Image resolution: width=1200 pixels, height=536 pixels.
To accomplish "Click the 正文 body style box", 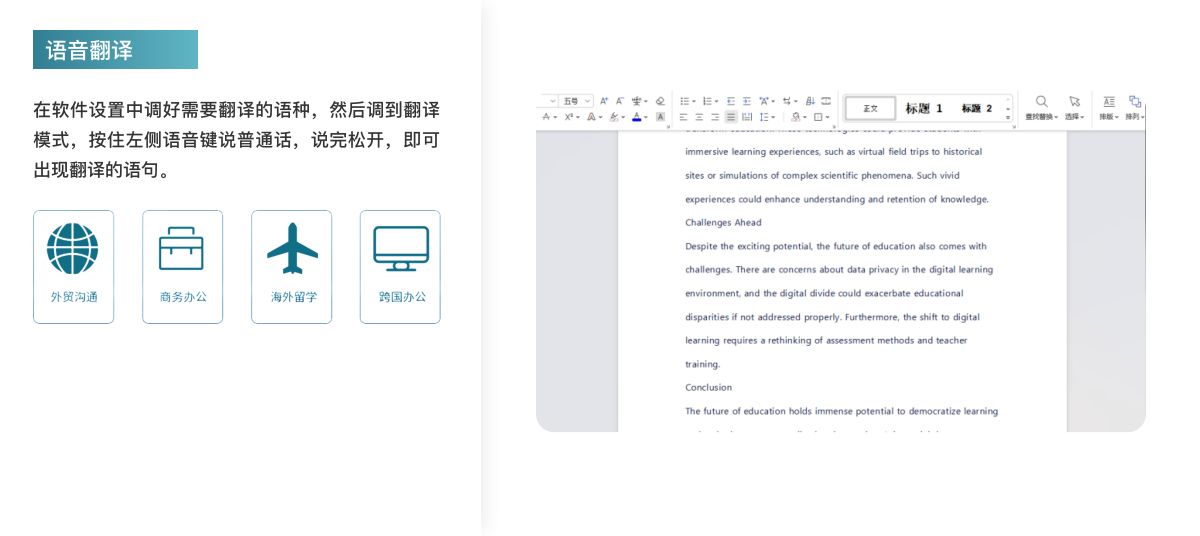I will coord(870,108).
